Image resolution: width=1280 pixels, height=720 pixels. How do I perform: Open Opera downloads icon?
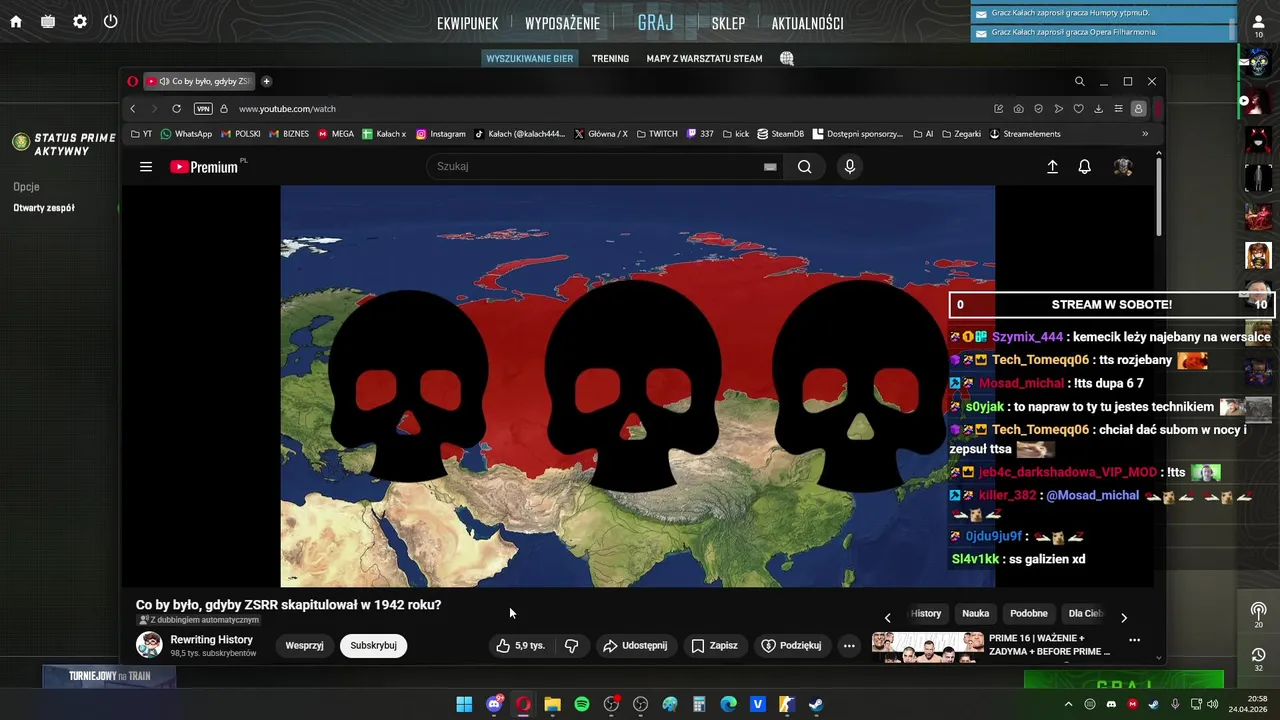coord(1098,108)
